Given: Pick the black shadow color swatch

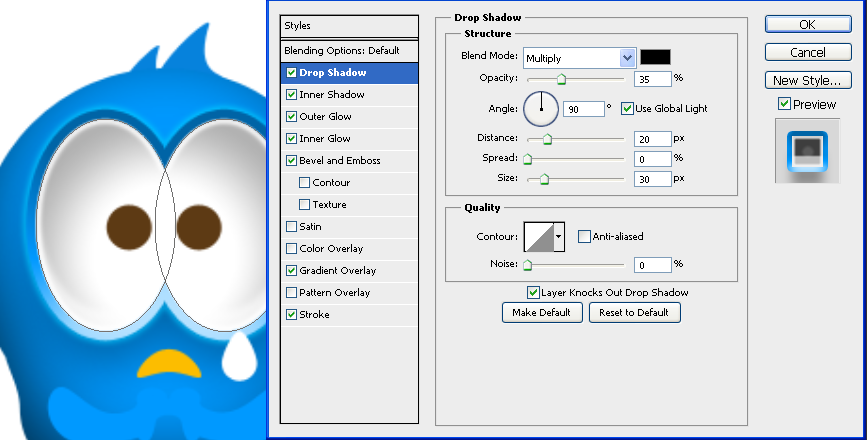Looking at the screenshot, I should tap(655, 57).
